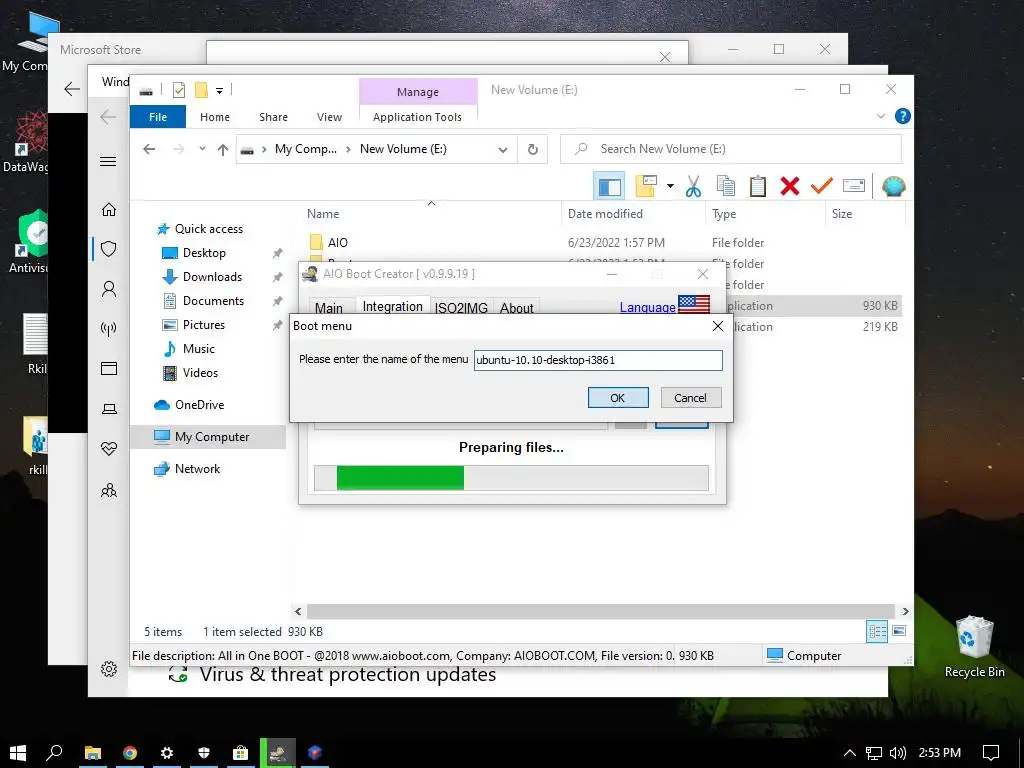
Task: Sort by the Date modified column
Action: pyautogui.click(x=605, y=214)
